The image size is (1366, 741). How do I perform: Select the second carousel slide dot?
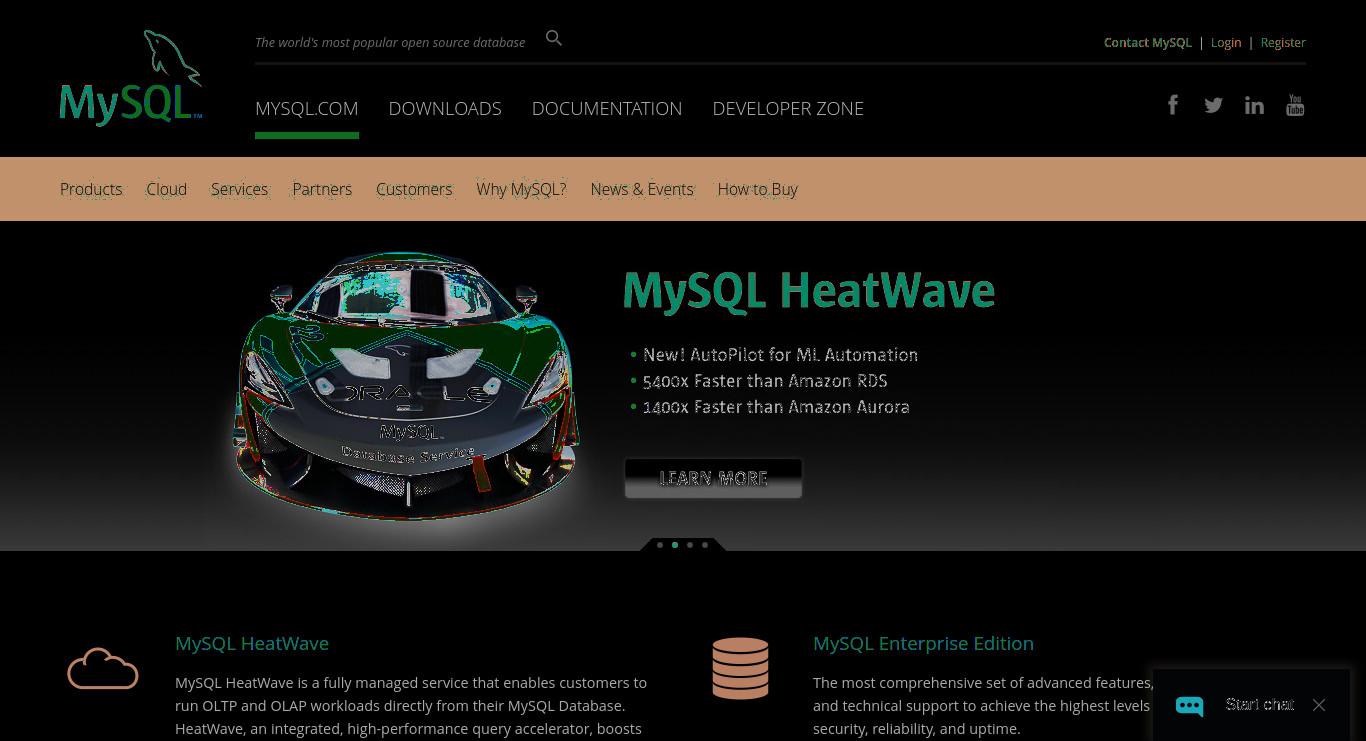pyautogui.click(x=675, y=545)
